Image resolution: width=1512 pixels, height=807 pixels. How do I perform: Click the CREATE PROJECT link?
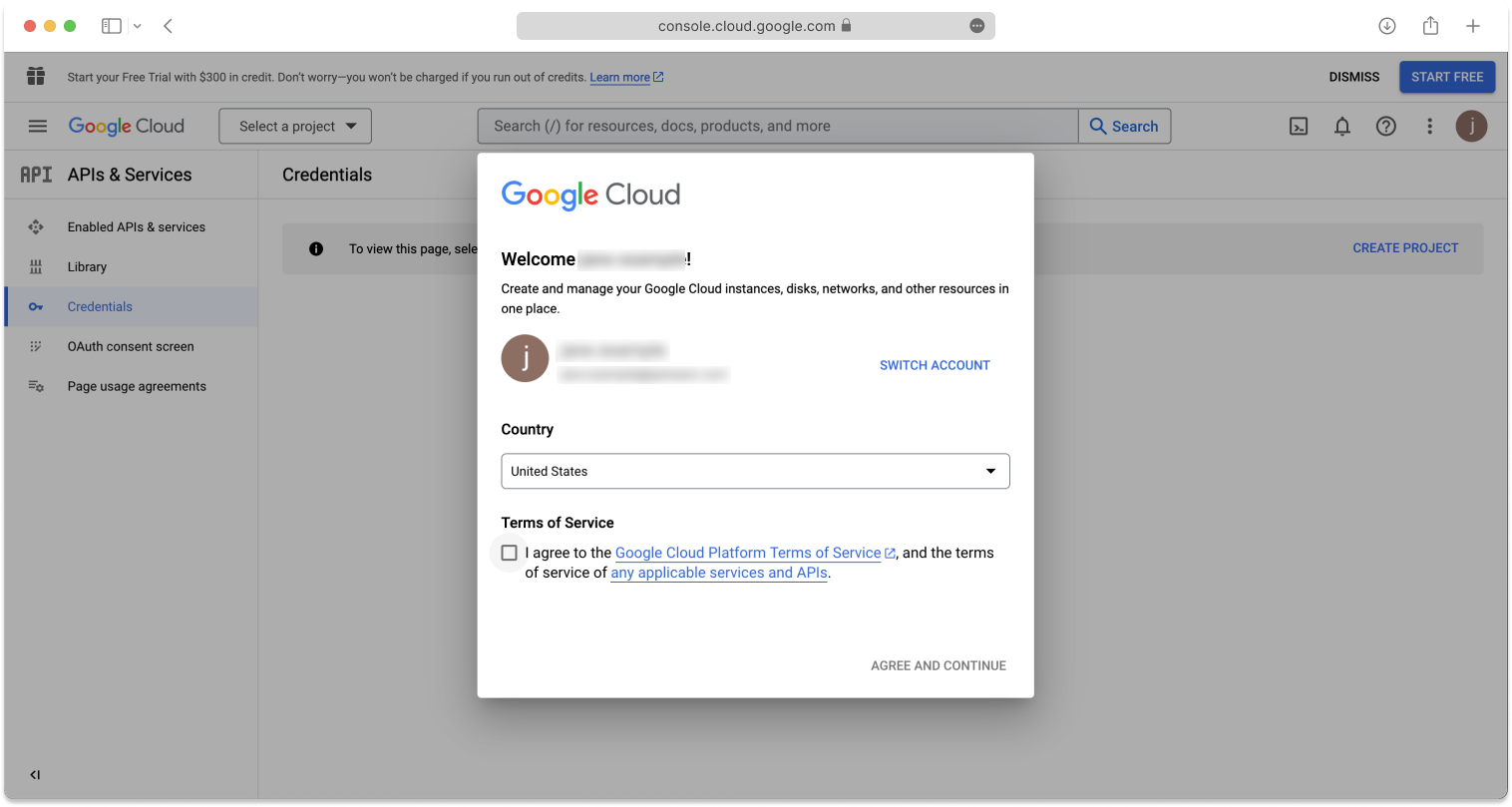point(1405,247)
